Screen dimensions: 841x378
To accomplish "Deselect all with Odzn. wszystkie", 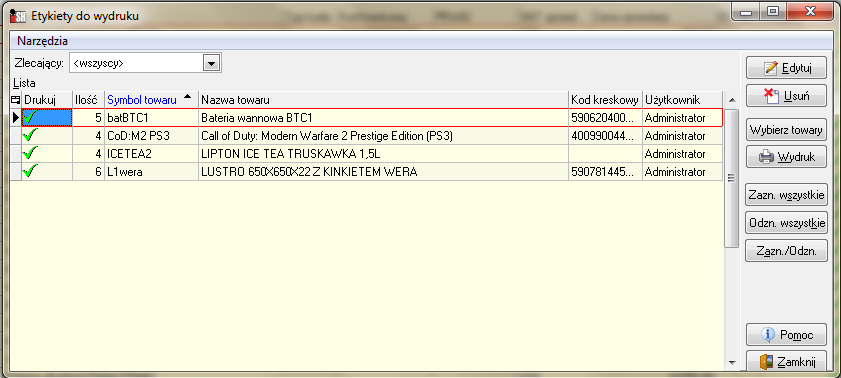I will coord(786,223).
